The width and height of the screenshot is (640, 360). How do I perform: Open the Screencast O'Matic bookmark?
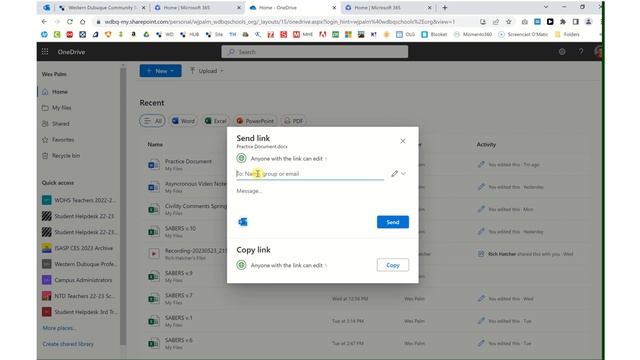click(x=523, y=34)
